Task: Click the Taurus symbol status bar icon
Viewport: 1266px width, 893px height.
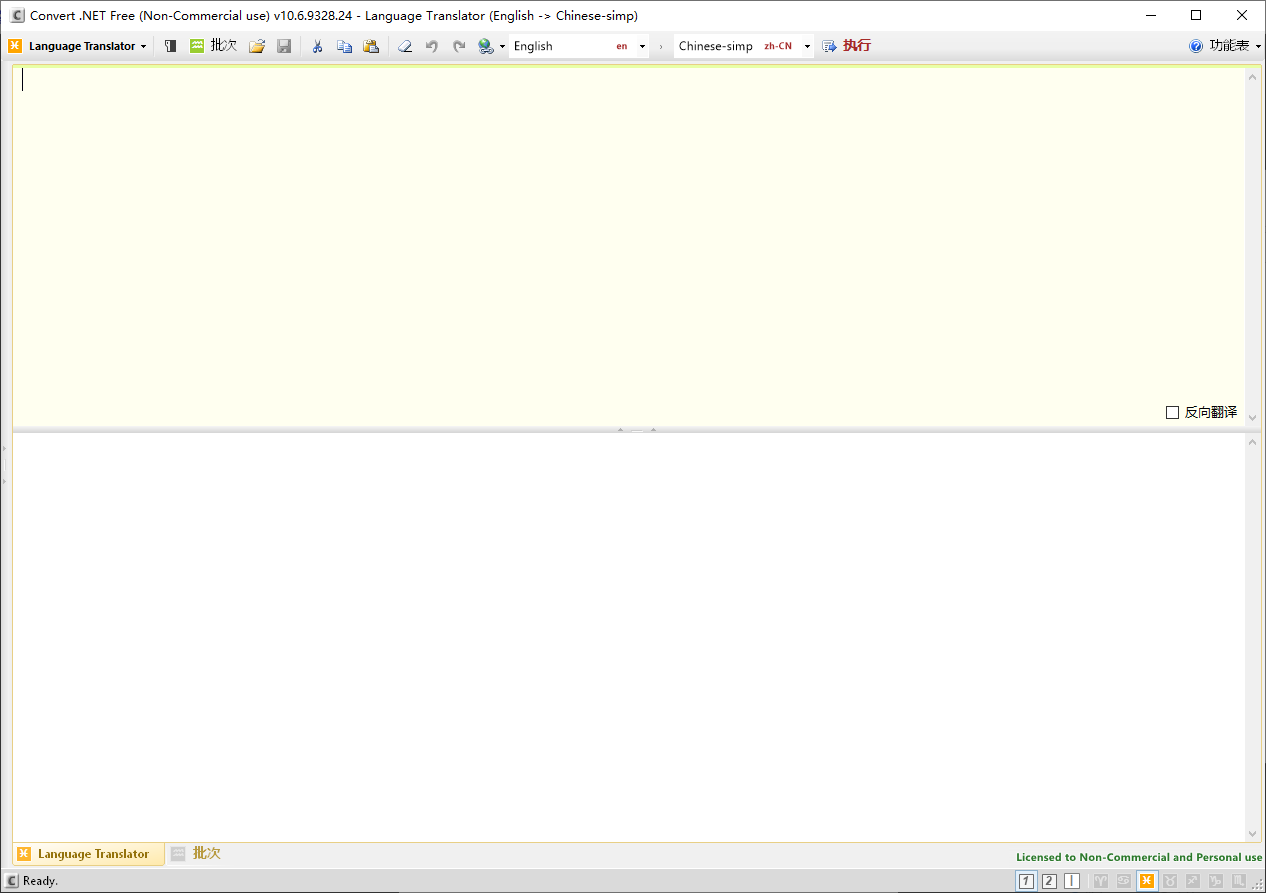Action: click(1170, 881)
